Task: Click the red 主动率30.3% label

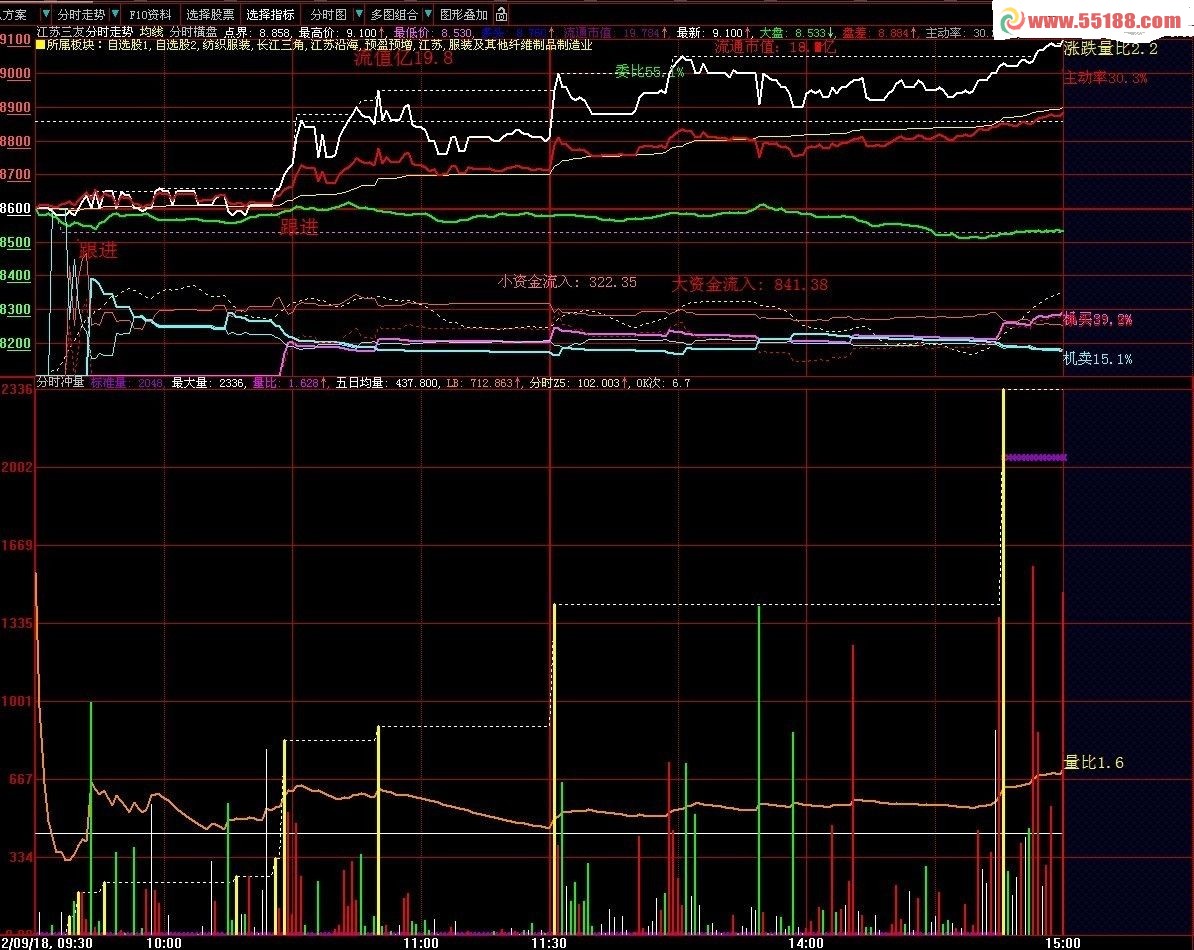Action: click(1106, 78)
